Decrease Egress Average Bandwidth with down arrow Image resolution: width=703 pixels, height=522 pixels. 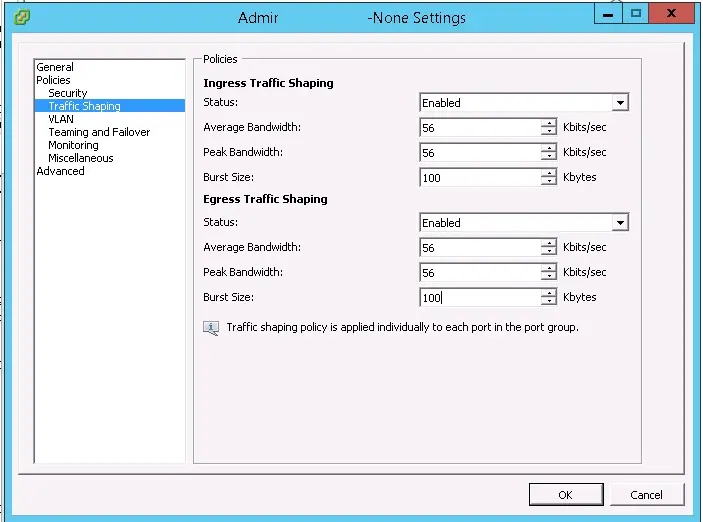549,252
